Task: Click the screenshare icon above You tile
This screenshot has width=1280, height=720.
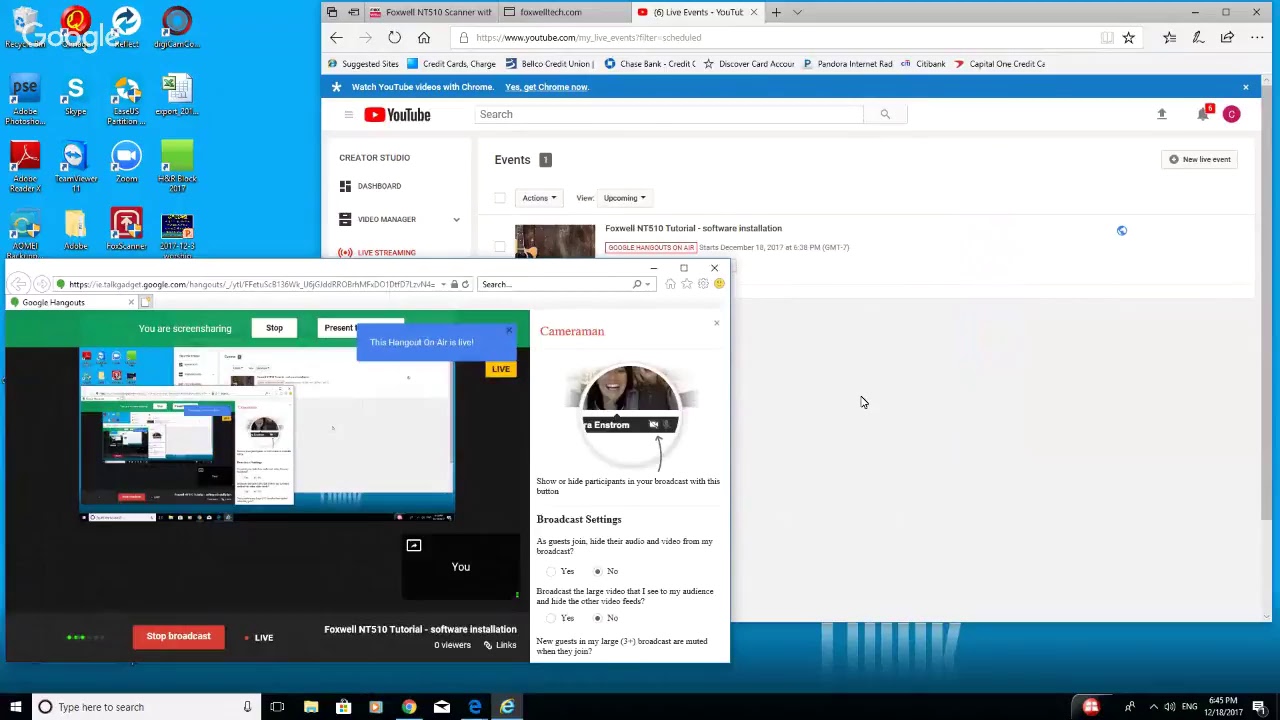Action: [x=414, y=545]
